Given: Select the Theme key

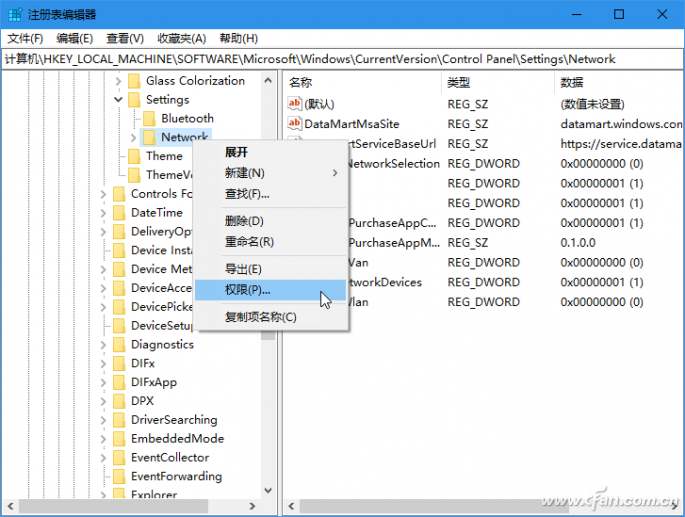Looking at the screenshot, I should [x=164, y=156].
